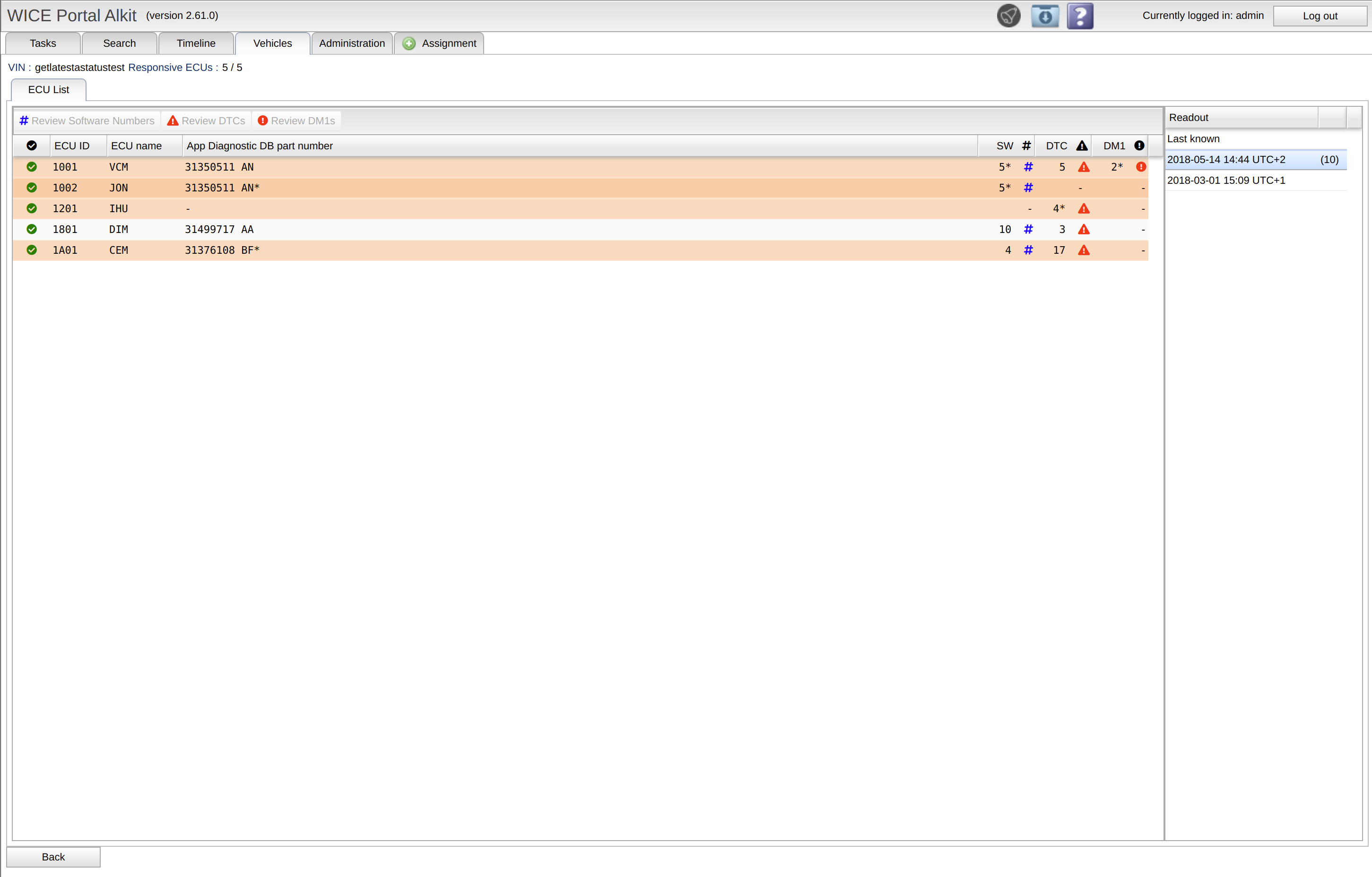
Task: Click DTC warning triangle in DIM row
Action: pyautogui.click(x=1083, y=230)
